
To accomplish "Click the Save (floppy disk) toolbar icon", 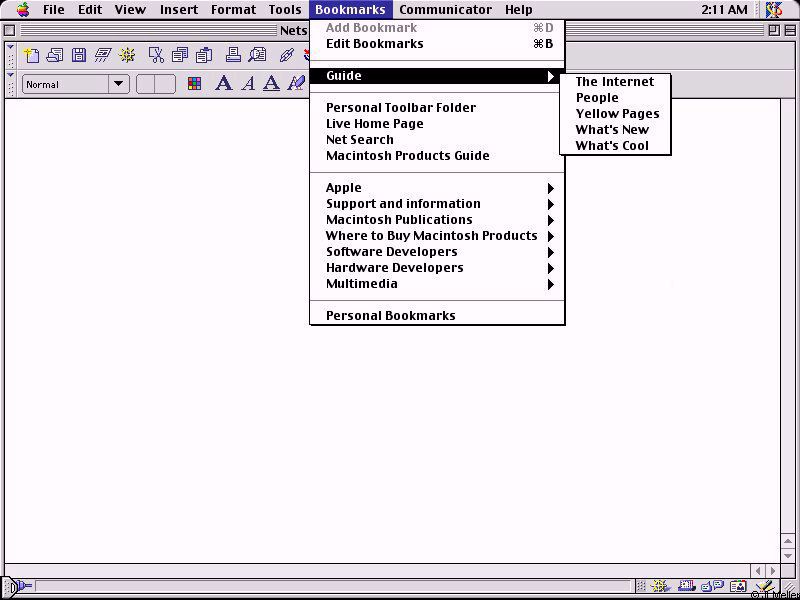I will point(79,55).
